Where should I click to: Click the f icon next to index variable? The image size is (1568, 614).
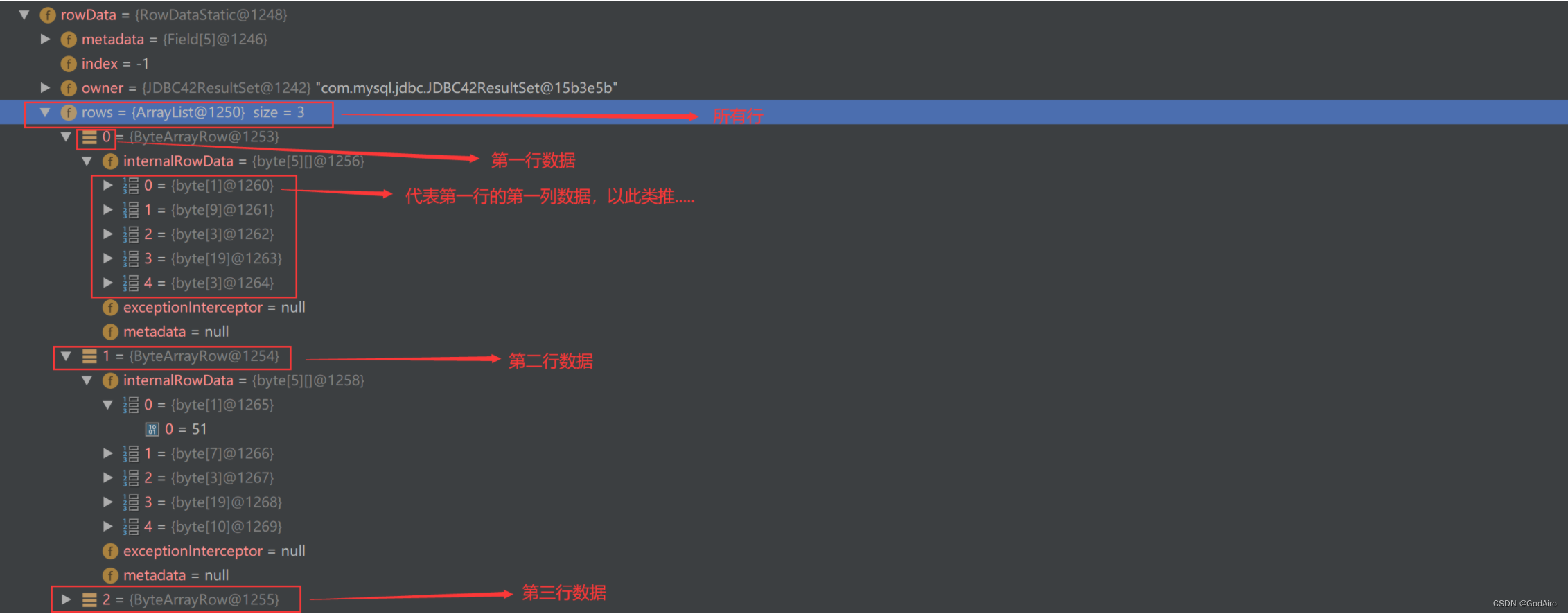[69, 64]
